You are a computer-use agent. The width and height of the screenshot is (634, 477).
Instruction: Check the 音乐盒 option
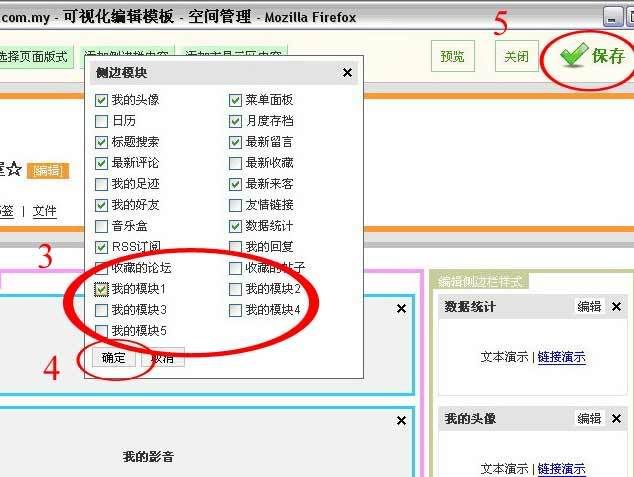[101, 226]
